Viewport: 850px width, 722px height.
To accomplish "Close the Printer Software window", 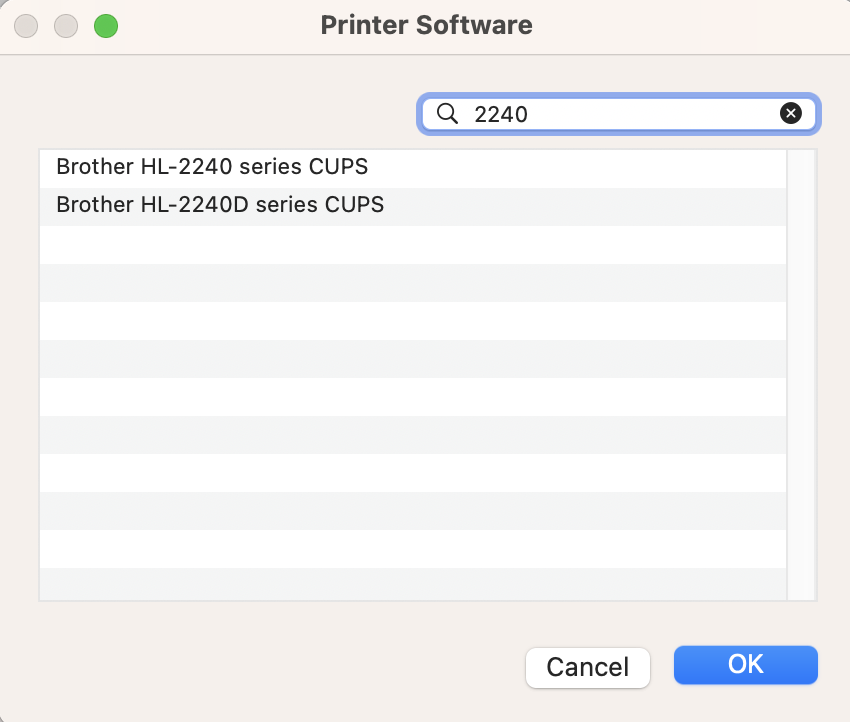I will coord(26,26).
